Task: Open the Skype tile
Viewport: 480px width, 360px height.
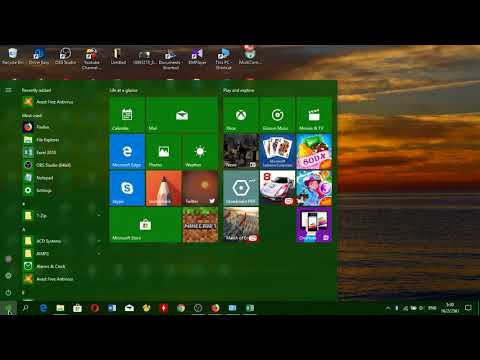Action: [x=127, y=188]
